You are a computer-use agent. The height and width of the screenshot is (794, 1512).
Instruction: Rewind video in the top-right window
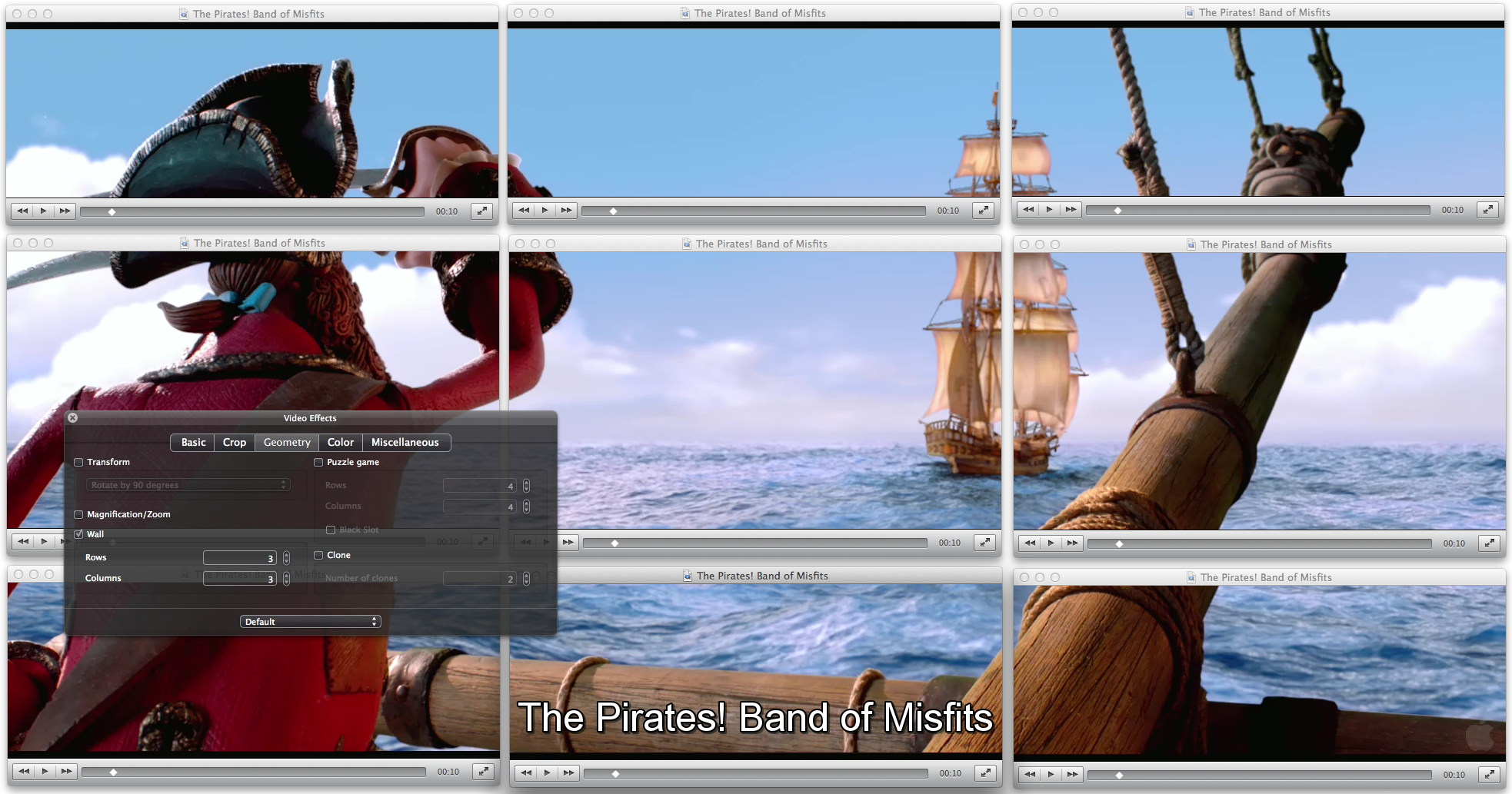1028,209
